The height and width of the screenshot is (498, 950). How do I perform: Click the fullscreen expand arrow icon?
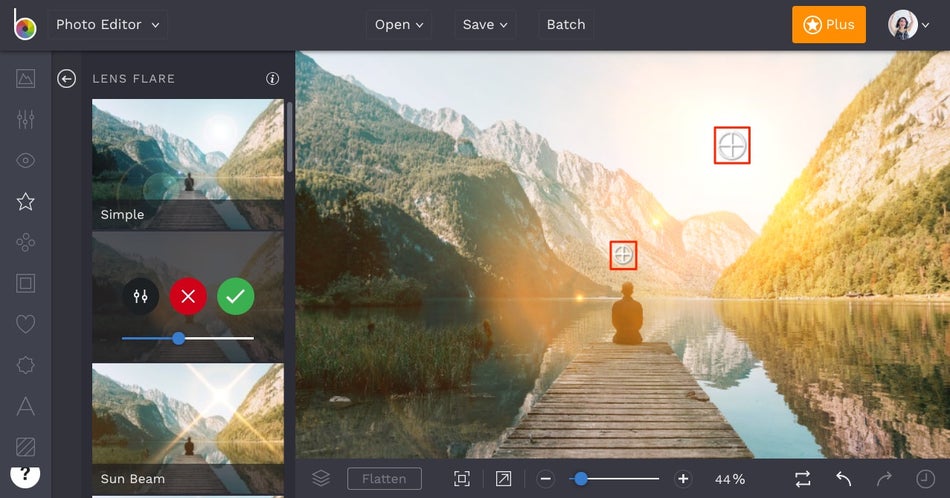(503, 479)
